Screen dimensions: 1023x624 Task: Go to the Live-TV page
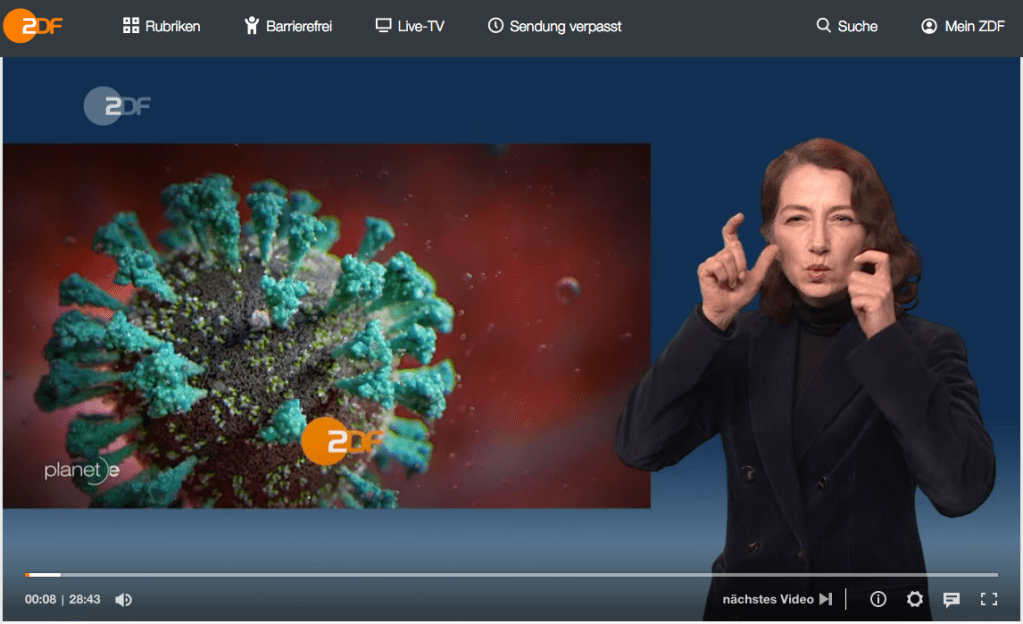point(409,26)
